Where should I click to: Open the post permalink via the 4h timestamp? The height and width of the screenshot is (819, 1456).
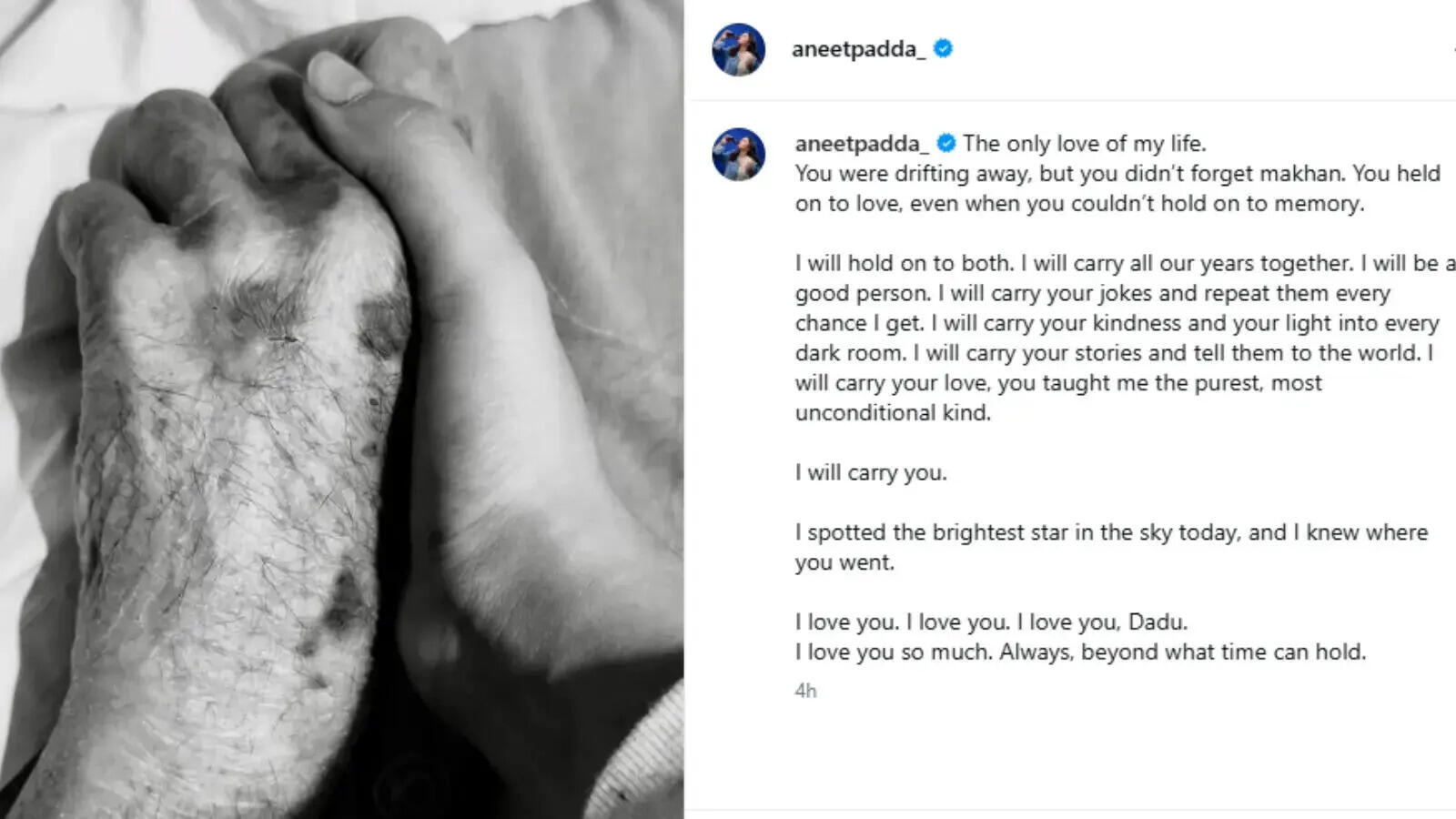[x=805, y=691]
